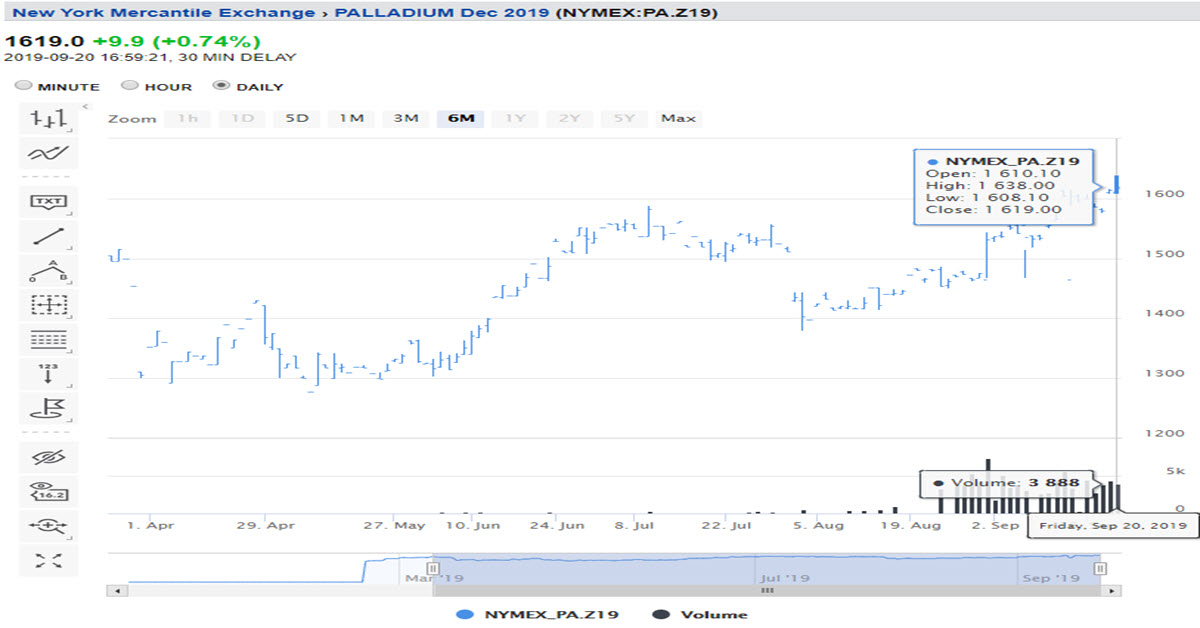Select the TXT label annotation tool
Image resolution: width=1200 pixels, height=628 pixels.
[x=49, y=201]
